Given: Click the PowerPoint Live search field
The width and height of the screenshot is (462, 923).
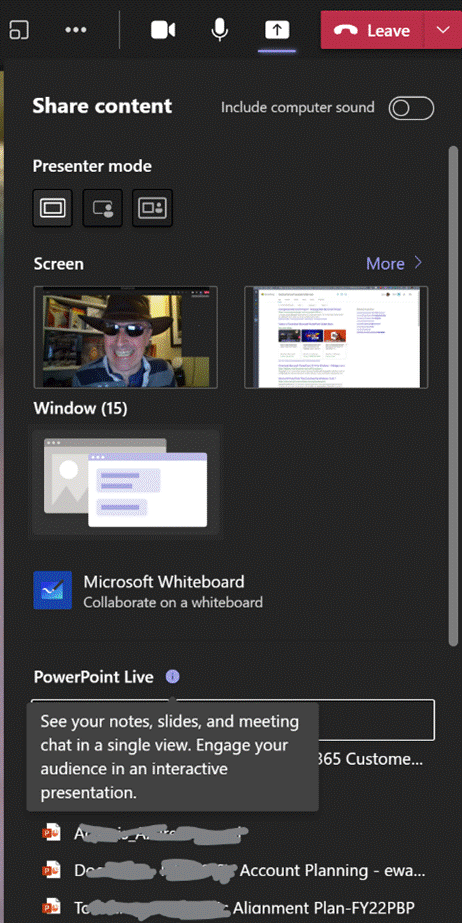Looking at the screenshot, I should tap(233, 719).
